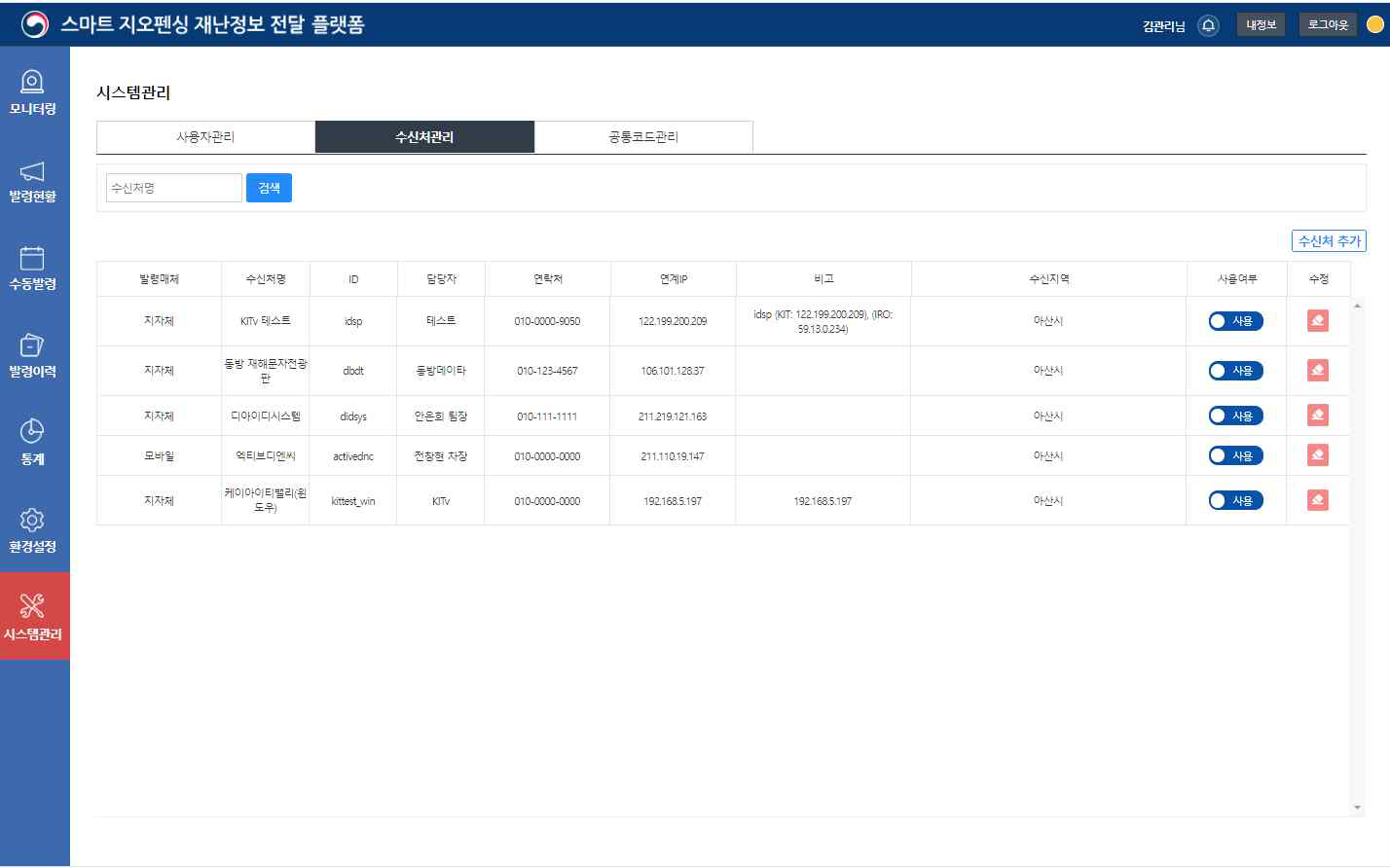This screenshot has width=1390, height=868.
Task: Select the 수신처관리 tab
Action: (424, 137)
